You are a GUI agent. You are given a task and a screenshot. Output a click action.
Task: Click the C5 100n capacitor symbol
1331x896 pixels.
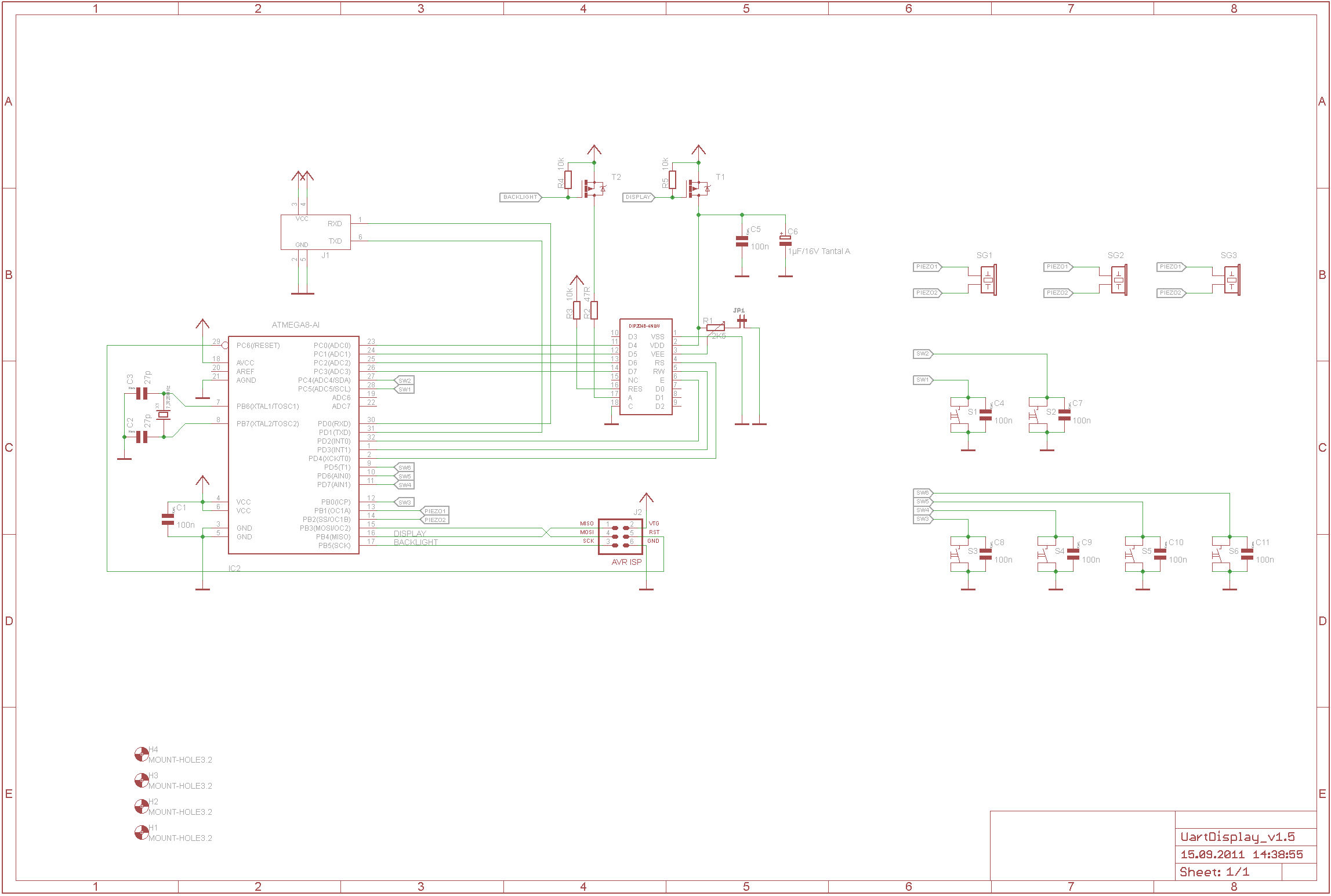tap(742, 242)
